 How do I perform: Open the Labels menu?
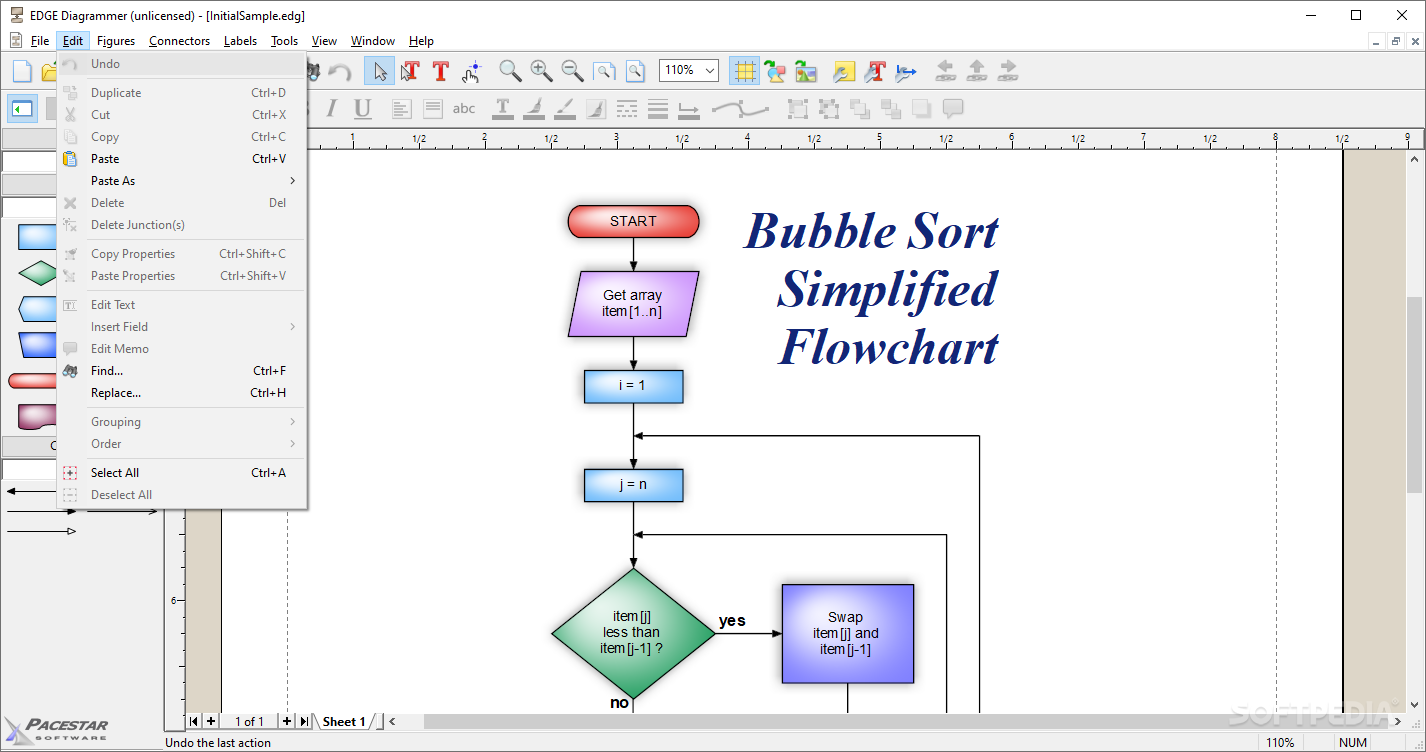coord(240,41)
